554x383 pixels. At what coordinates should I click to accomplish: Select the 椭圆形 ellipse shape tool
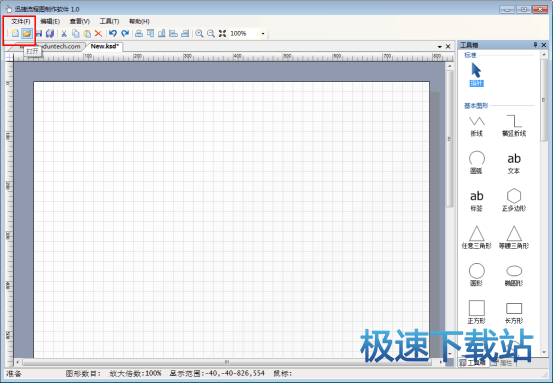[x=514, y=276]
